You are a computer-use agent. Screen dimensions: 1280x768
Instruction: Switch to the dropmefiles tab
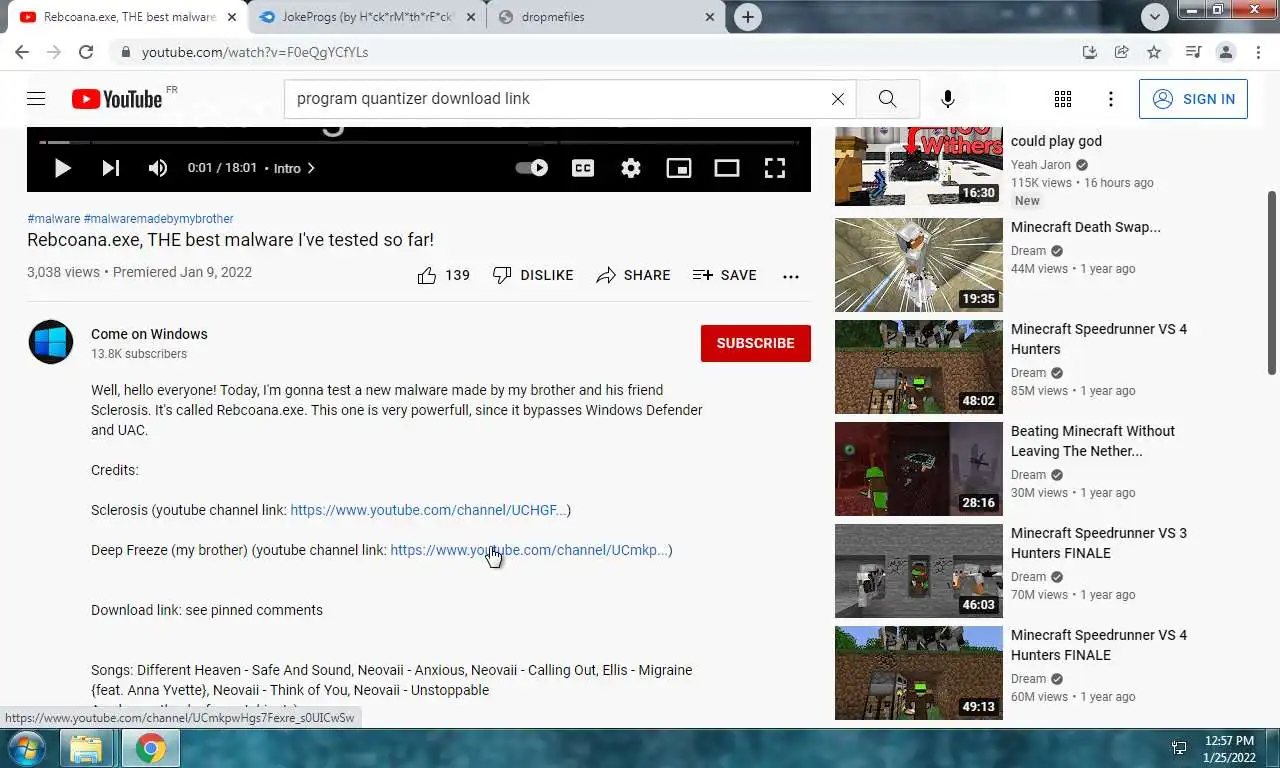(x=605, y=17)
